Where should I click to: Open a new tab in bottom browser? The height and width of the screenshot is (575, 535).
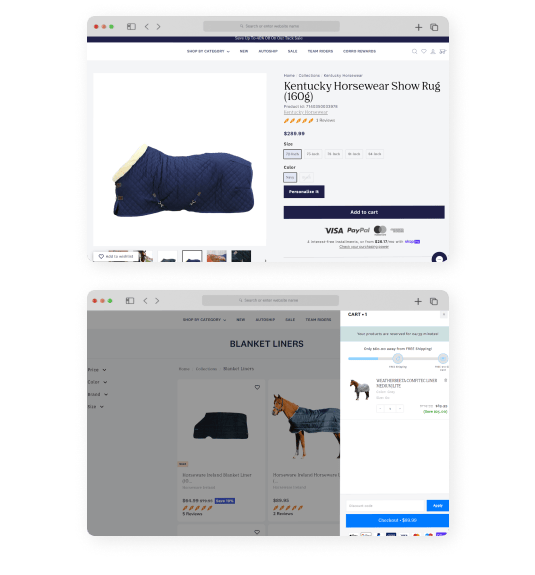pyautogui.click(x=418, y=301)
